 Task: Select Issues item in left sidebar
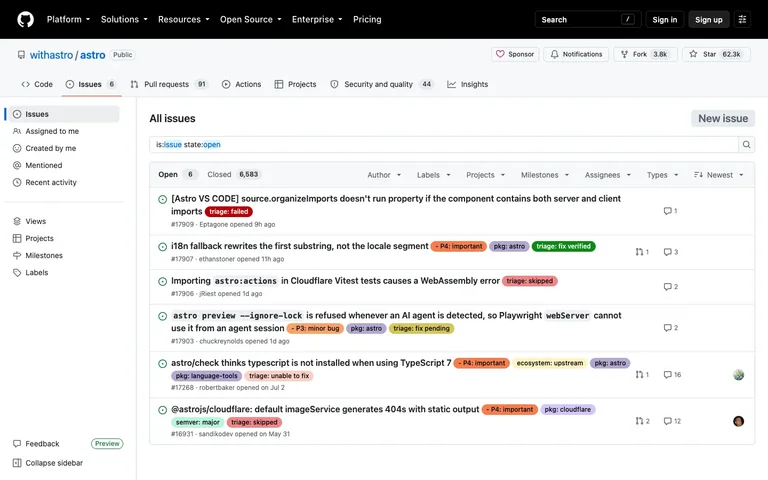64,114
